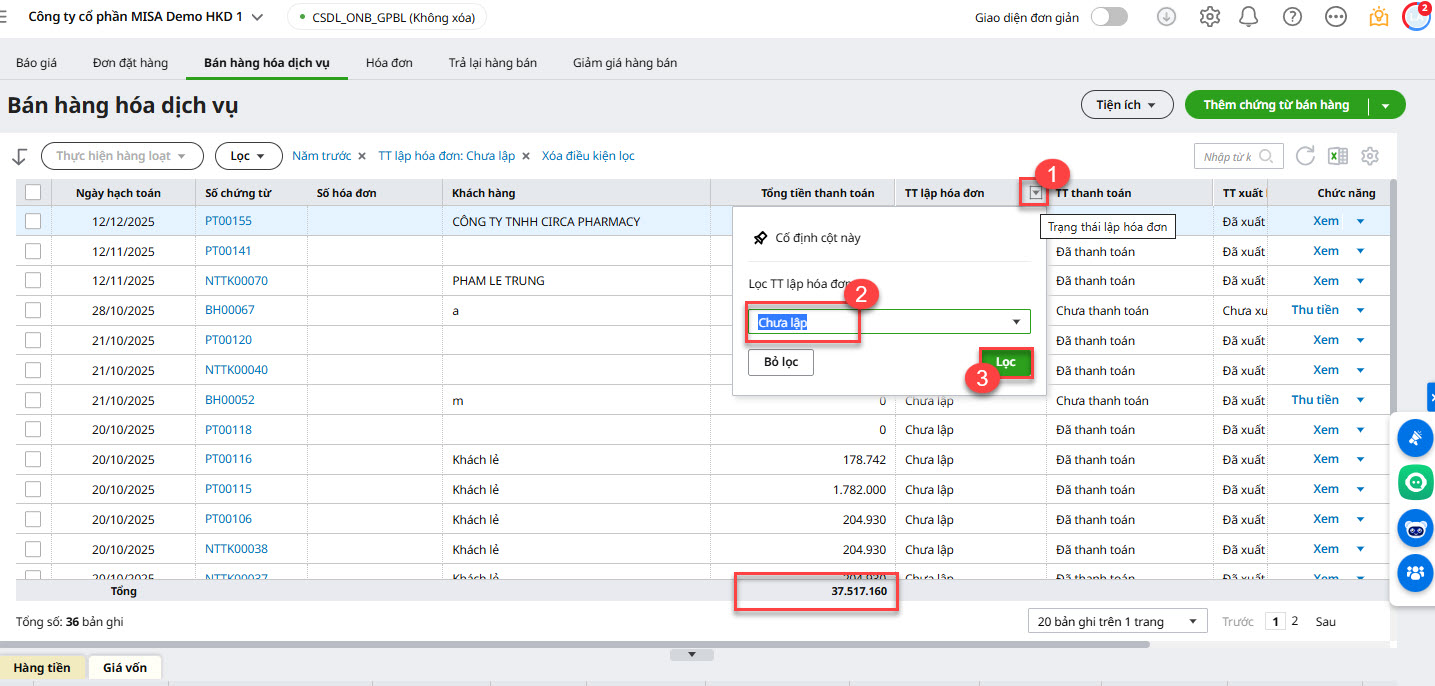Click the horizontal scrollbar under the table
The image size is (1435, 686).
coord(500,645)
